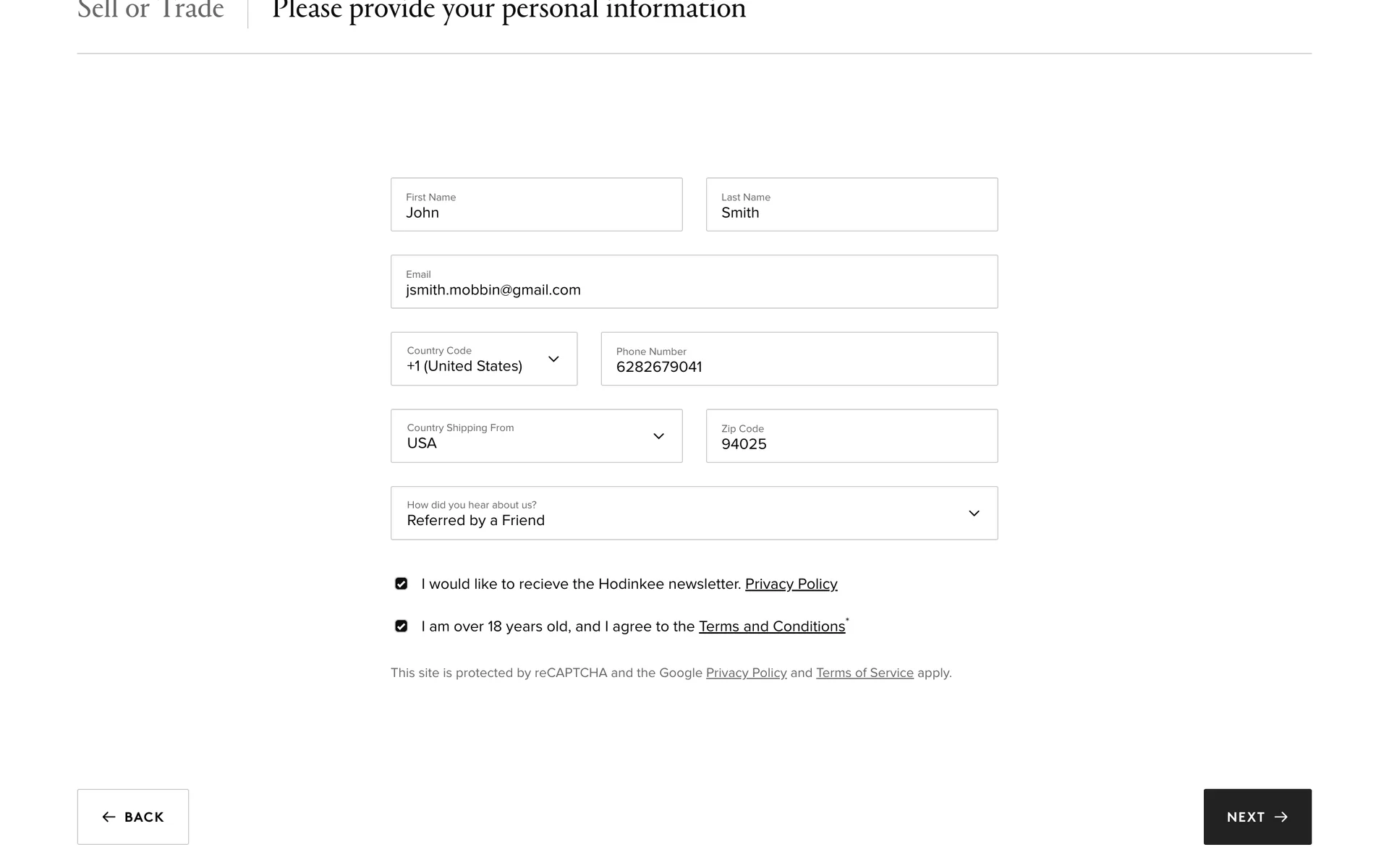The width and height of the screenshot is (1389, 868).
Task: Open the newsletter Privacy Policy link
Action: point(791,584)
